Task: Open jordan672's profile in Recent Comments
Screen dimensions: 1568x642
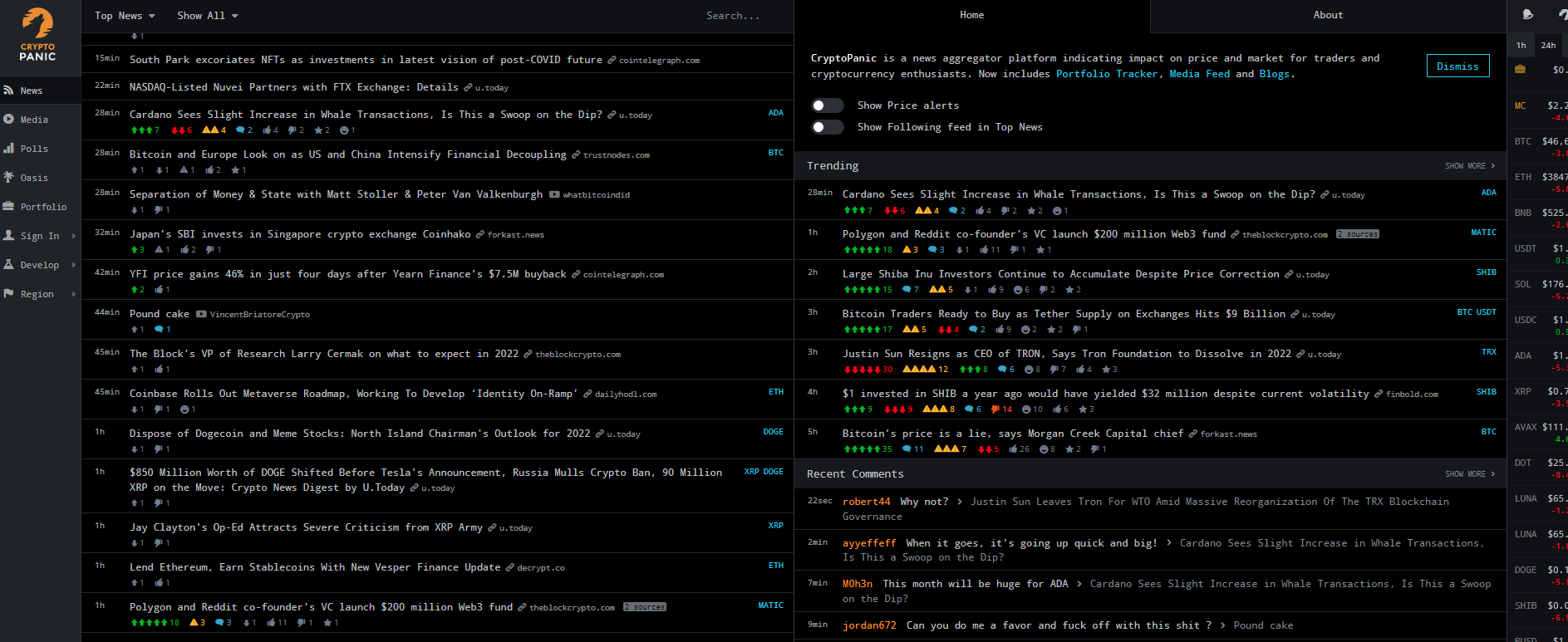Action: point(869,625)
